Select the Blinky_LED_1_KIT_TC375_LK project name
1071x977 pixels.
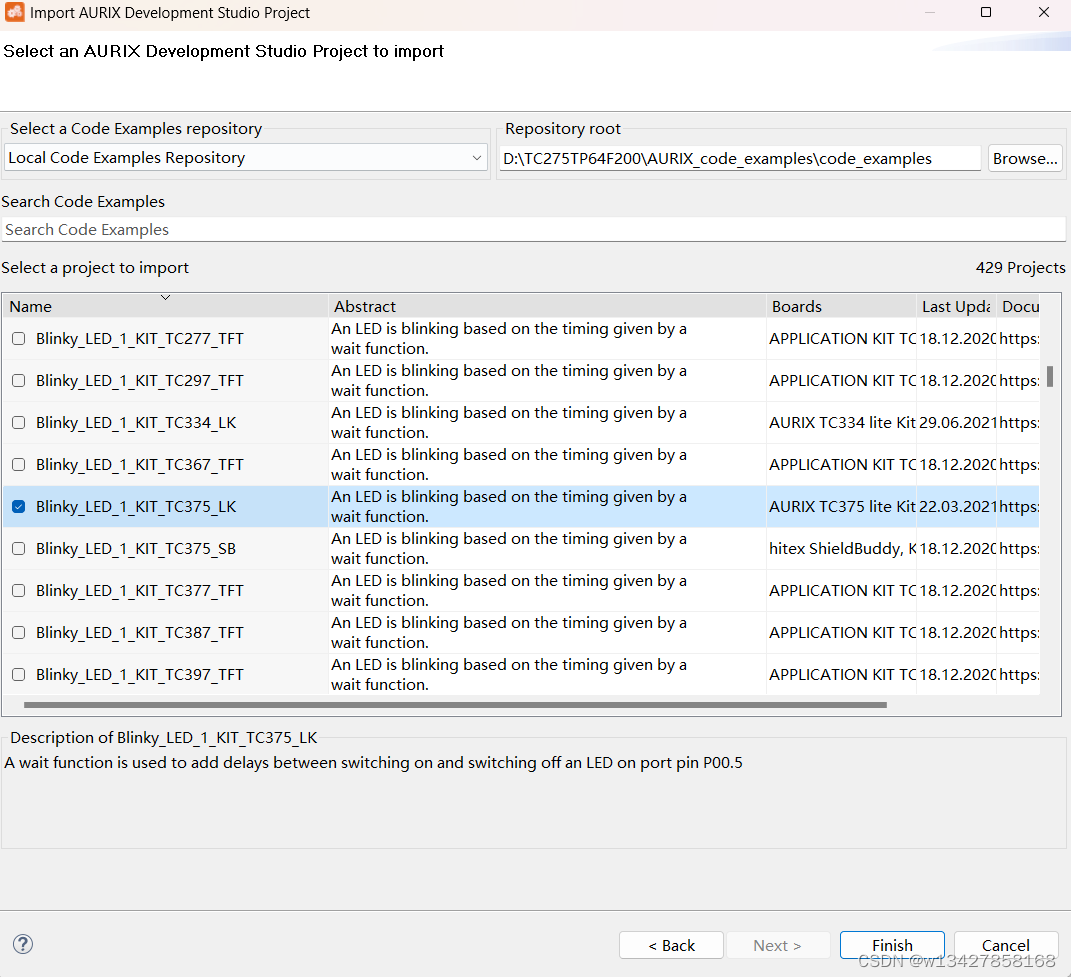[136, 507]
